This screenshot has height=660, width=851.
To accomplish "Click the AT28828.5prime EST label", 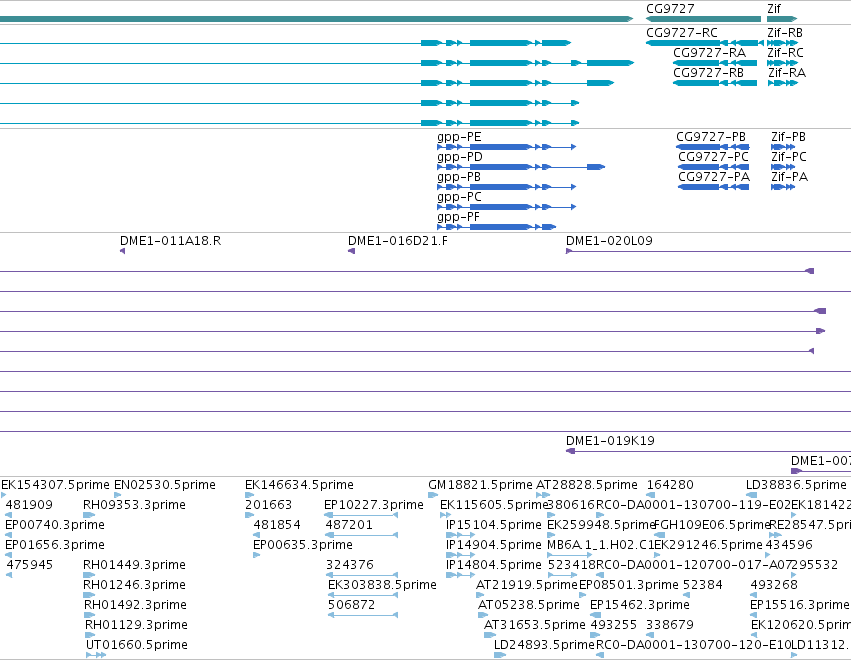I will [x=587, y=485].
